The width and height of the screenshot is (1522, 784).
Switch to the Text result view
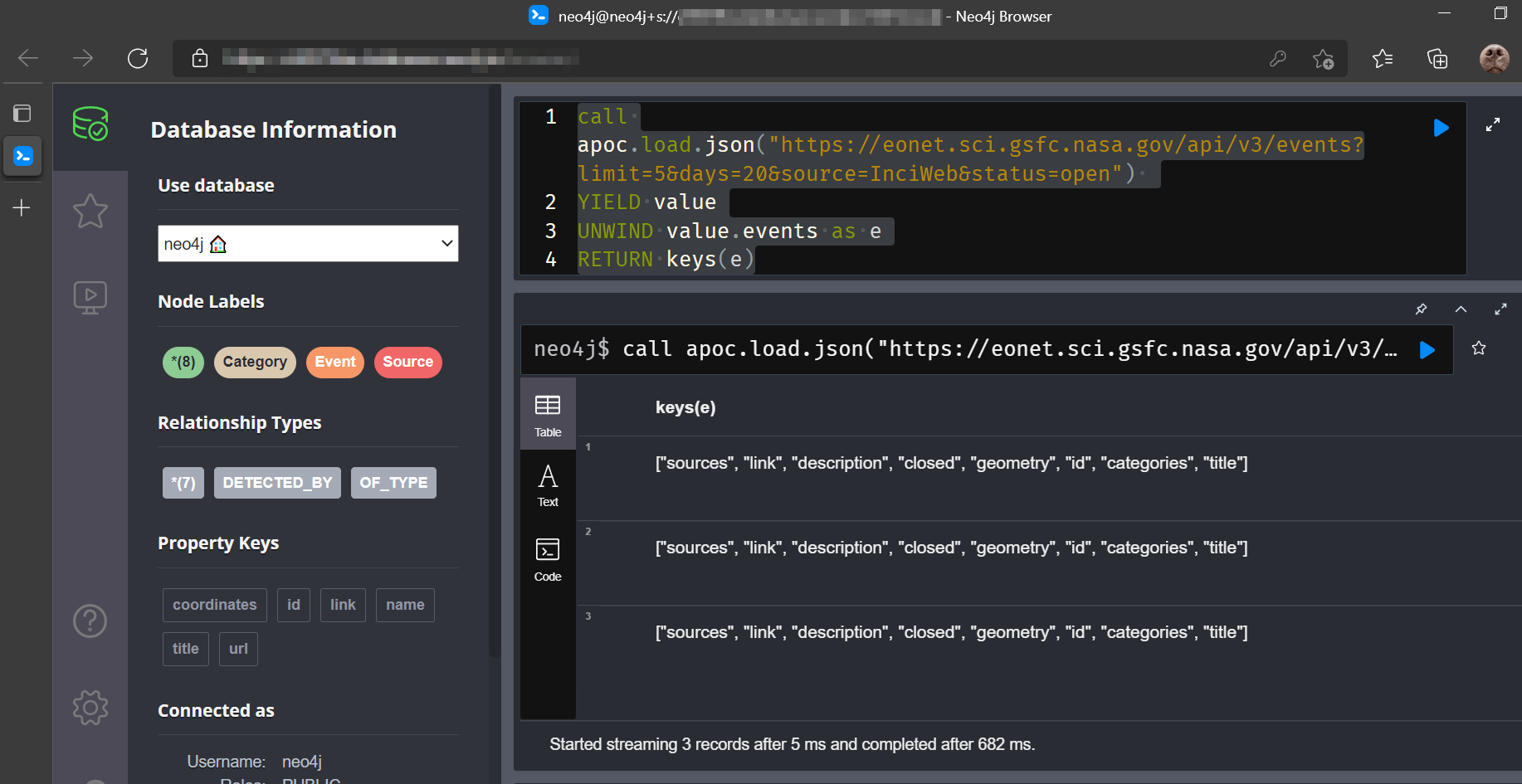tap(548, 485)
